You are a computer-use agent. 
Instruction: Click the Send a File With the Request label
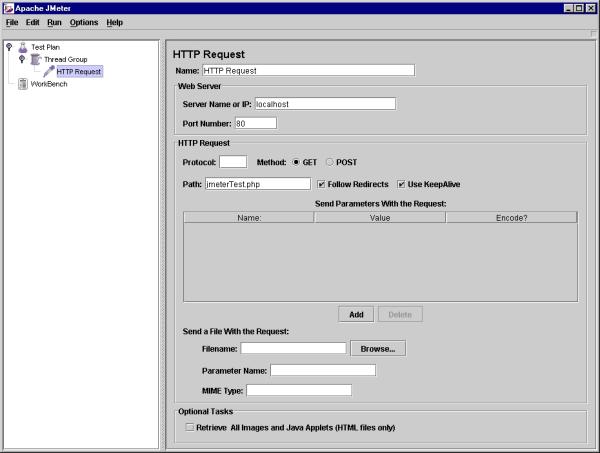click(x=236, y=331)
